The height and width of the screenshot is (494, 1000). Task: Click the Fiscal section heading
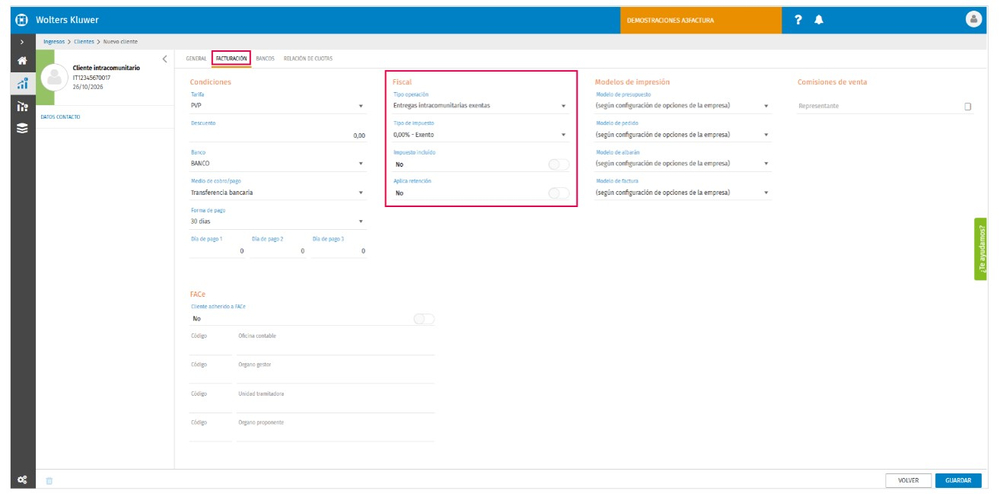(402, 82)
